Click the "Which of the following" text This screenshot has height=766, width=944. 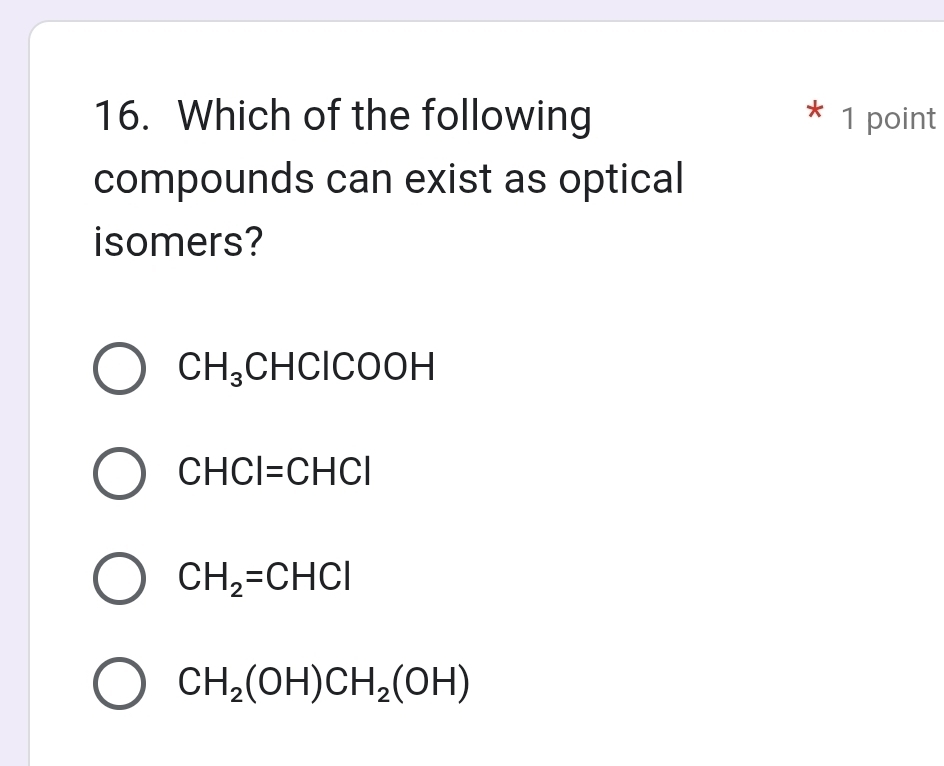[x=385, y=117]
